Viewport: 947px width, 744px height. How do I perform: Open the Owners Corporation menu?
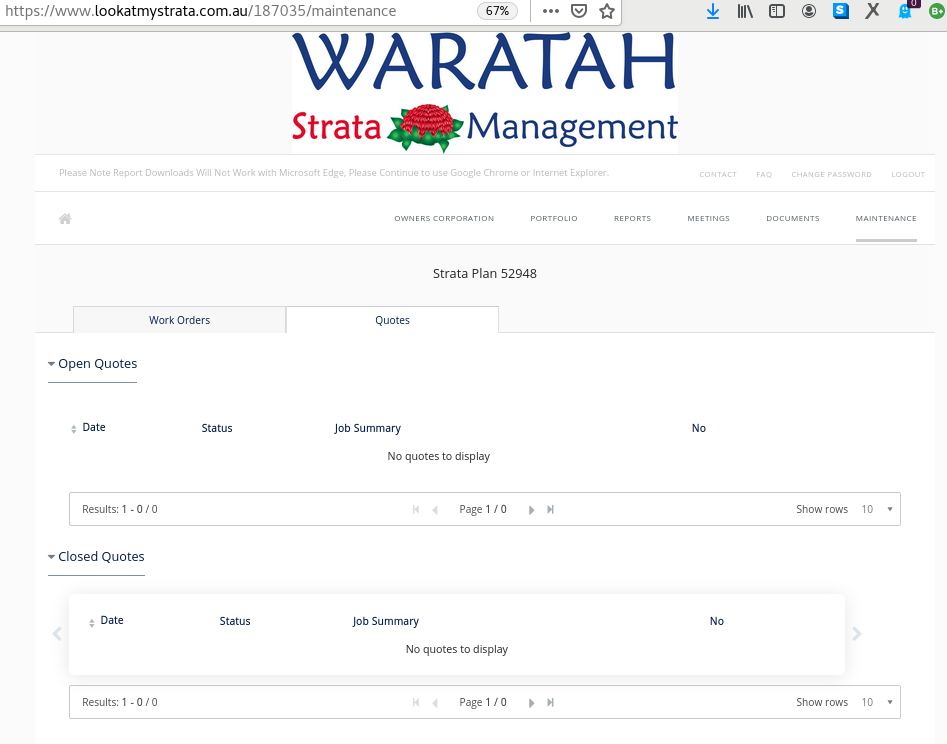point(444,219)
